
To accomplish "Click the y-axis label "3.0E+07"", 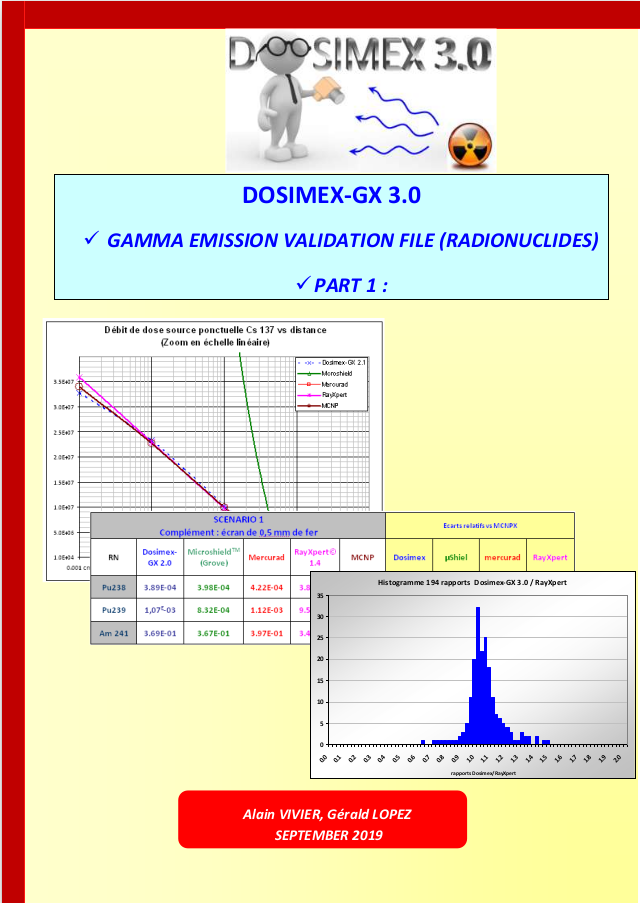I will (x=63, y=407).
